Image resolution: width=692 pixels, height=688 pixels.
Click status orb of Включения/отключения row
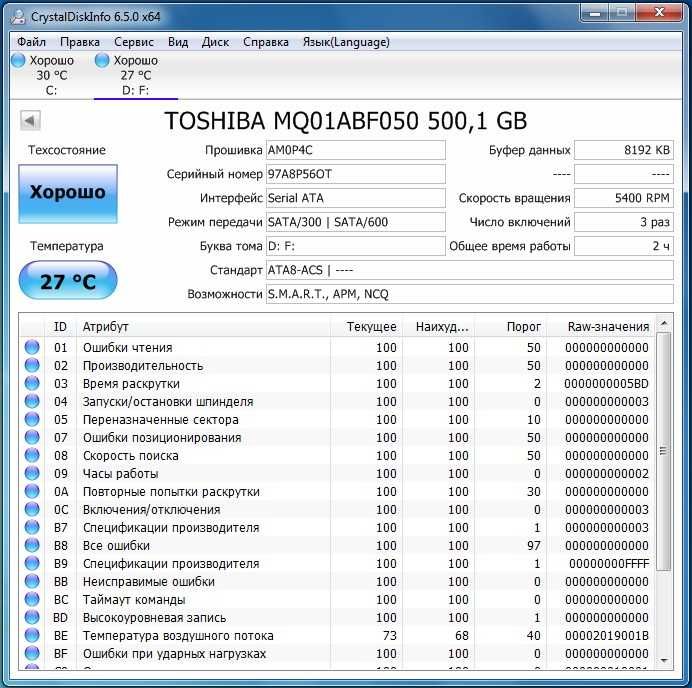tap(32, 509)
